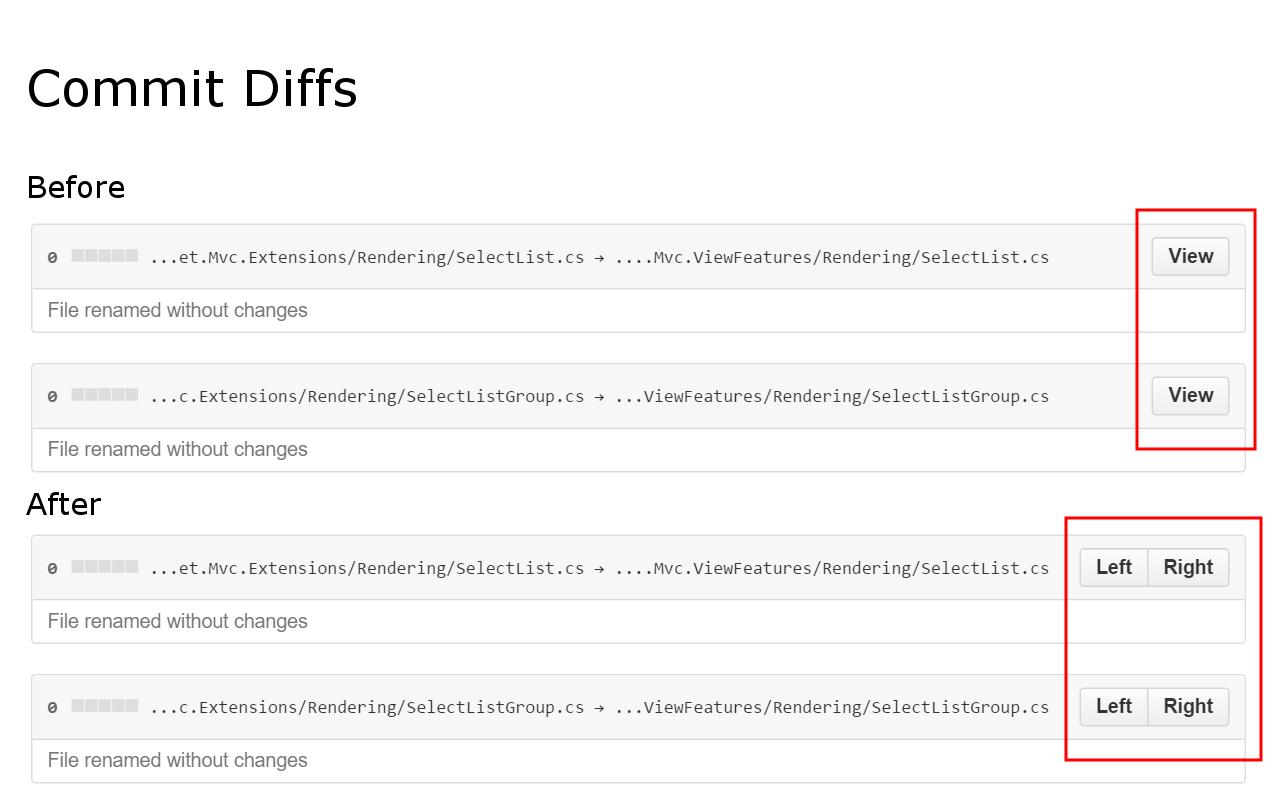
Task: Click change count 0 for SelectListGroup.cs under After
Action: [52, 708]
